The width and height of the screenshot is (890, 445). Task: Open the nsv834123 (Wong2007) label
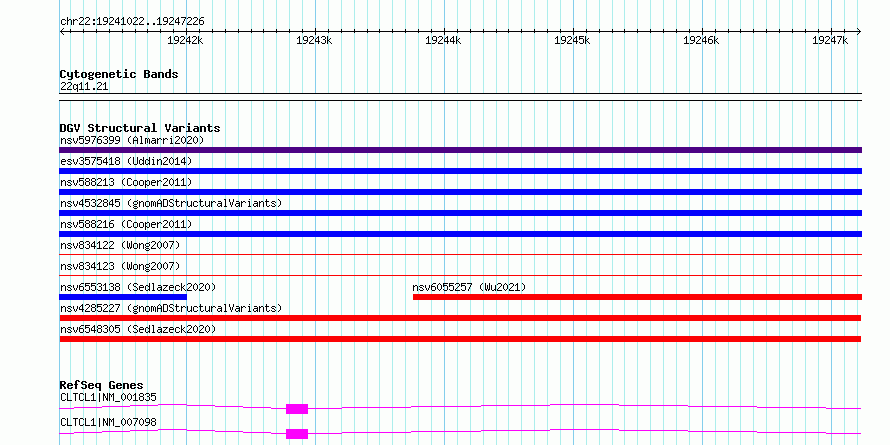120,266
